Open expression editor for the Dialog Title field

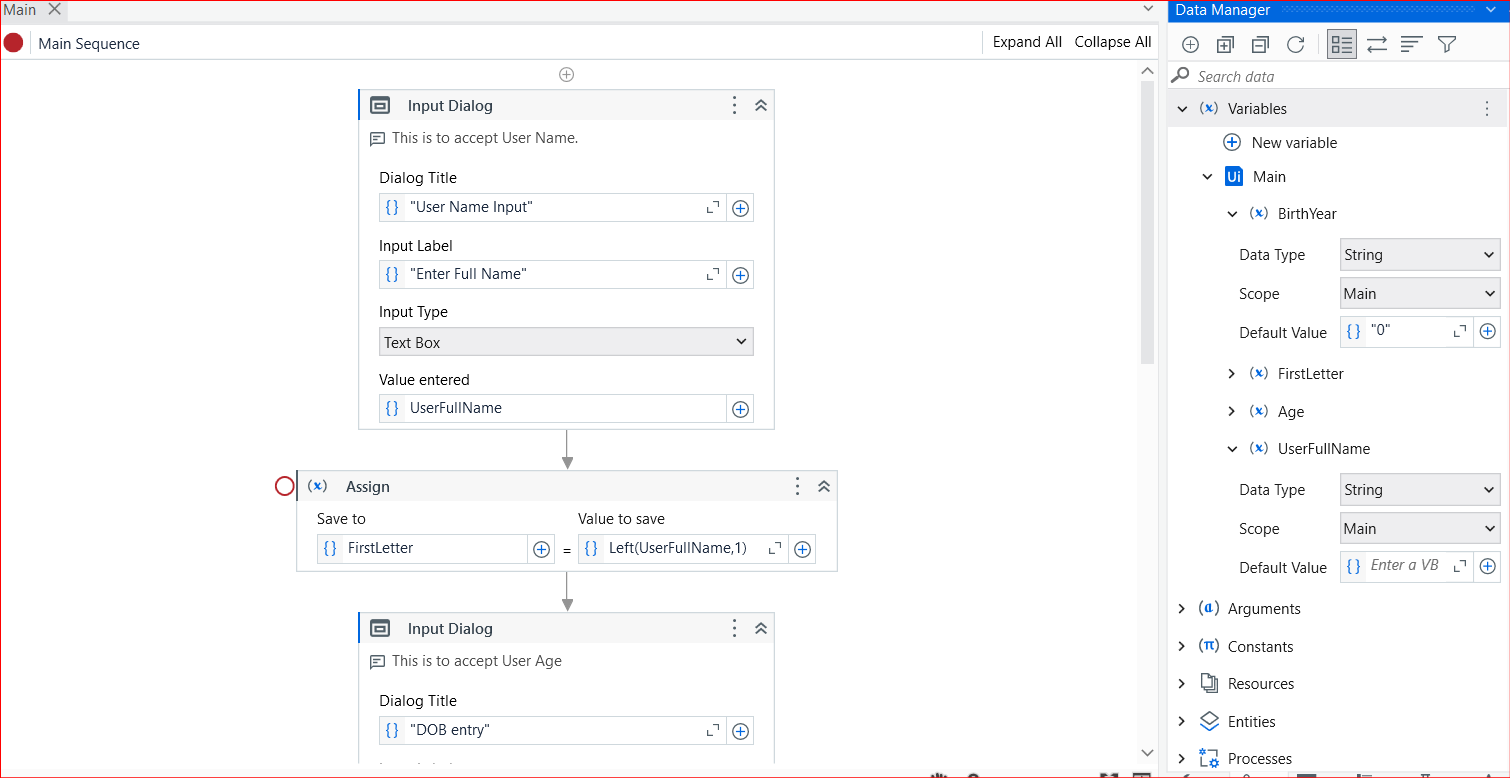pyautogui.click(x=713, y=207)
